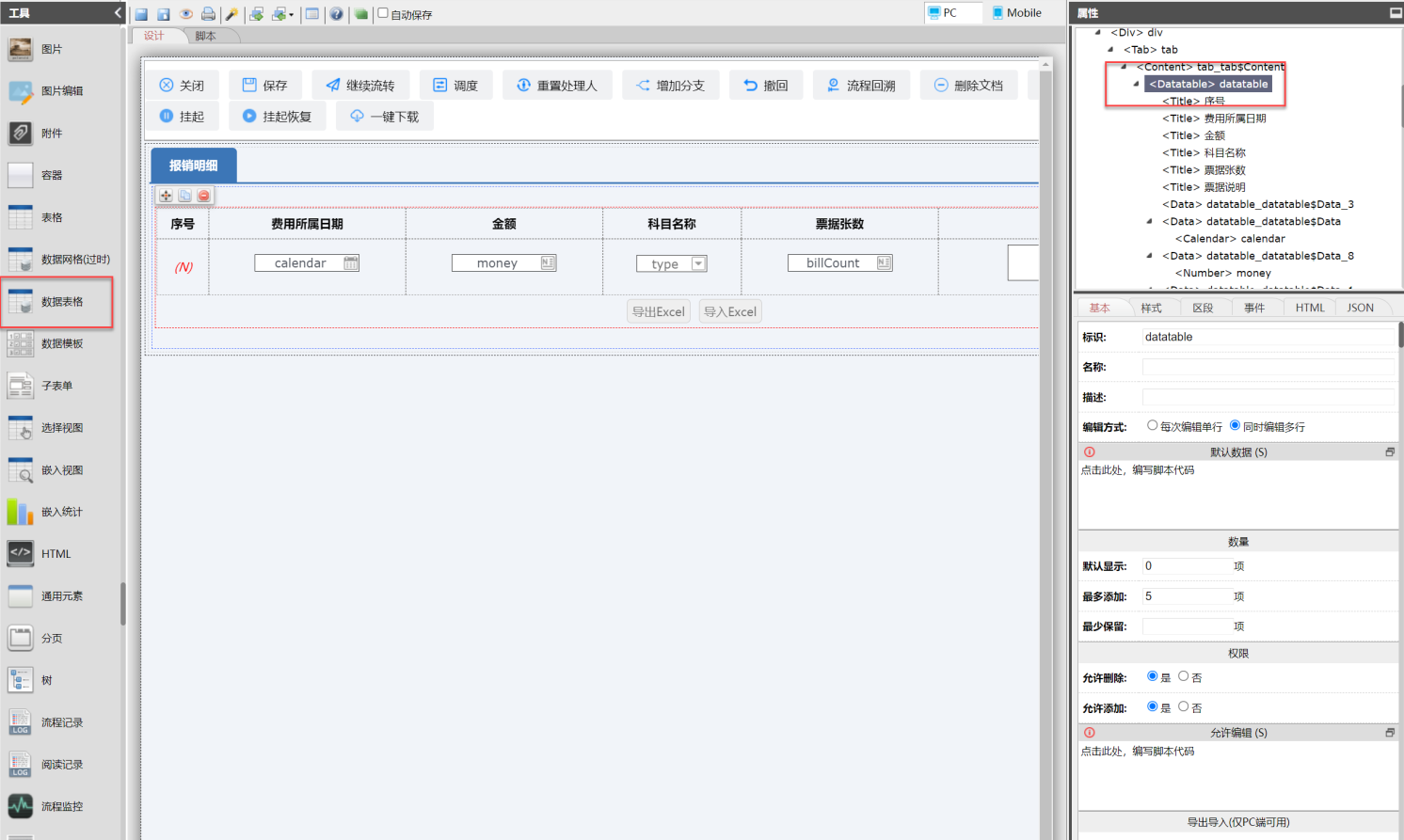This screenshot has width=1404, height=840.
Task: Collapse the <Tab> tab tree node
Action: (x=1110, y=50)
